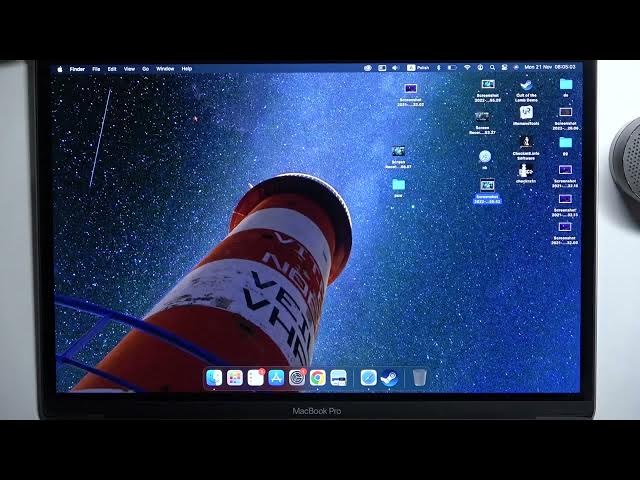Select the folder icon below the left Screen Recording
This screenshot has width=640, height=480.
[x=398, y=188]
